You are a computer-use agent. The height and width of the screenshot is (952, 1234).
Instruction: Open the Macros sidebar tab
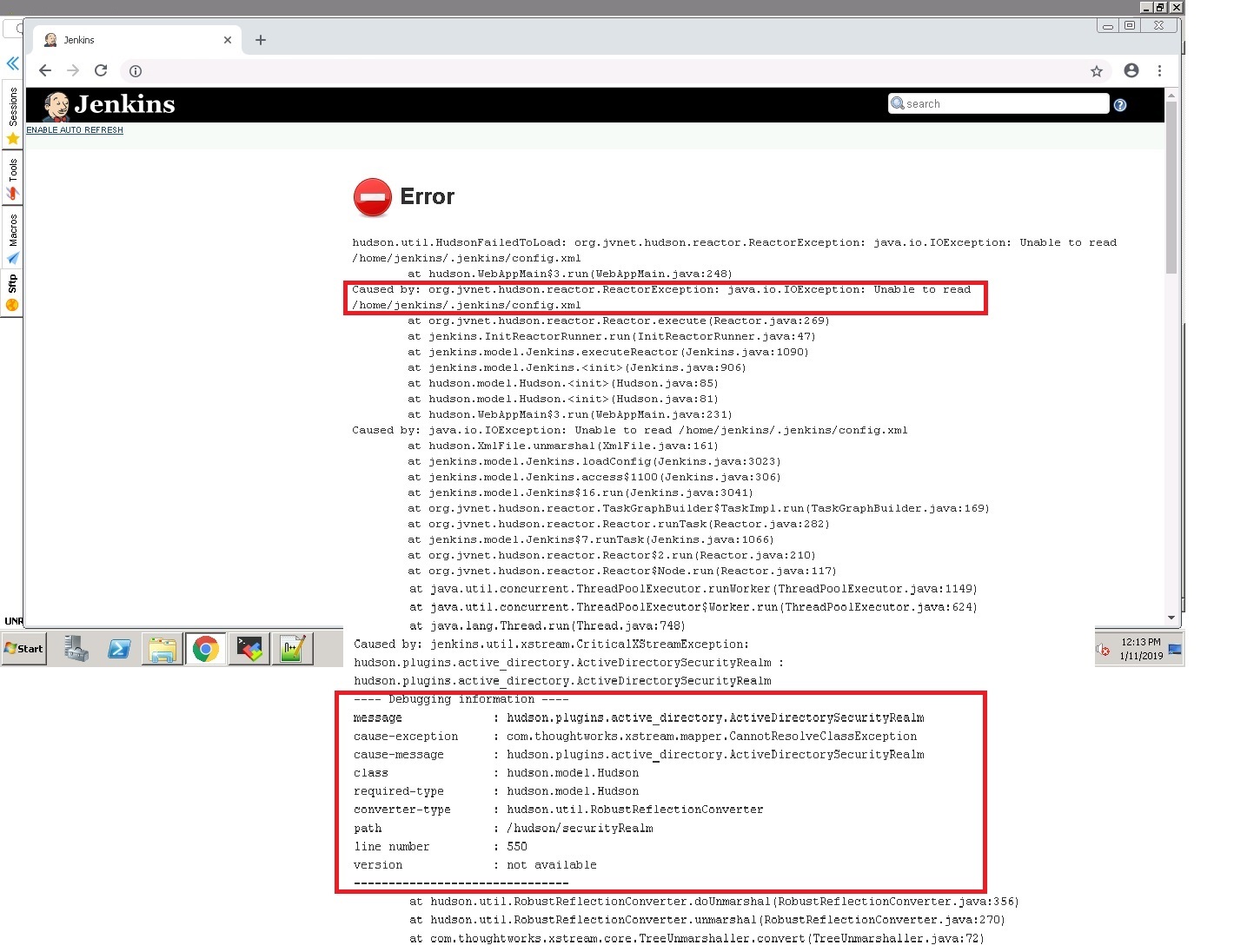pos(12,237)
